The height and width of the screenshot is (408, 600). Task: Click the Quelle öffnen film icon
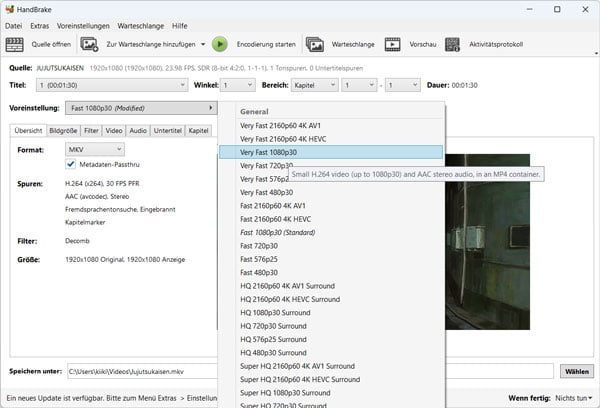point(15,44)
